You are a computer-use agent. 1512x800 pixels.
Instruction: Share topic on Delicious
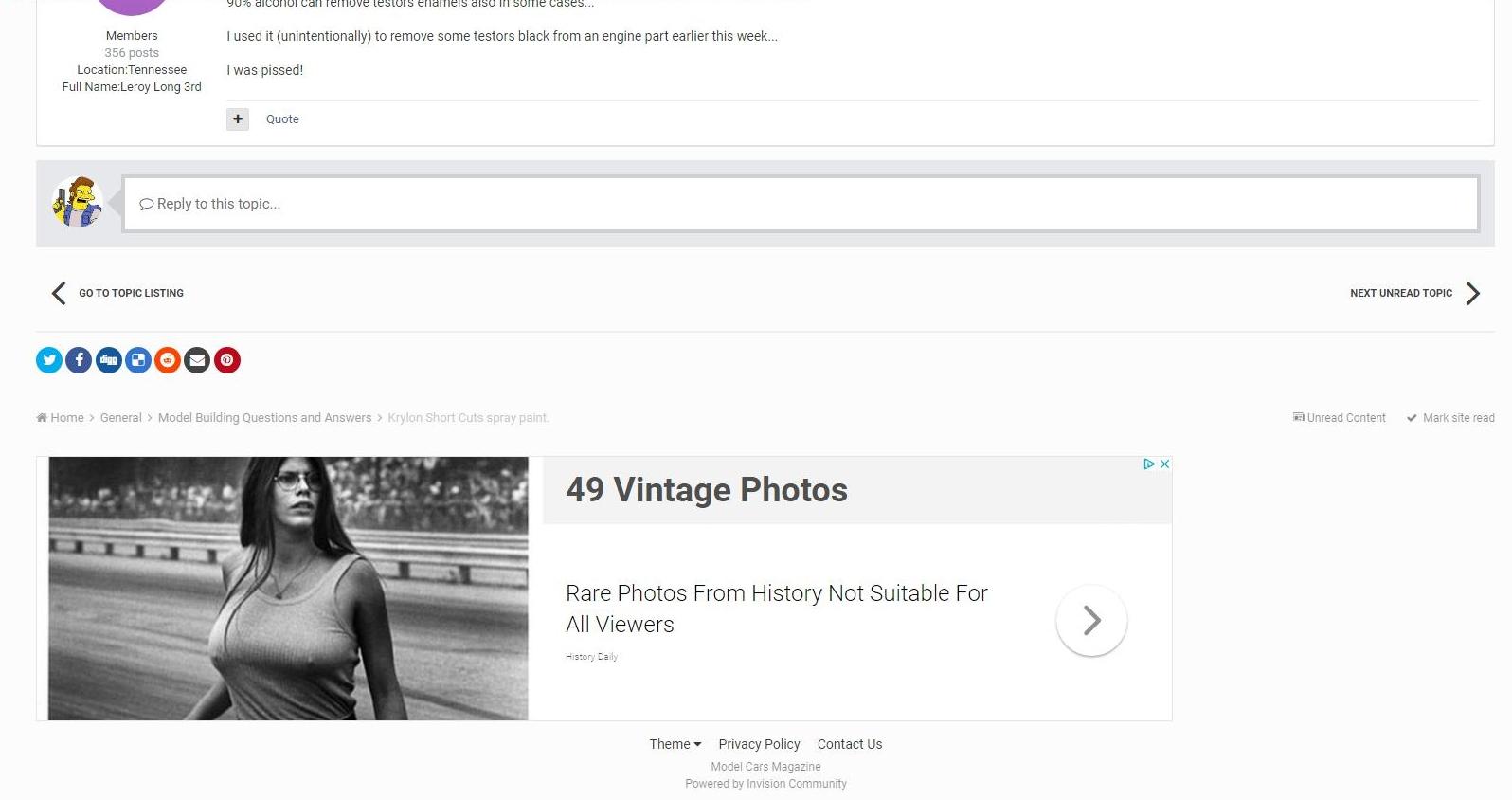138,360
